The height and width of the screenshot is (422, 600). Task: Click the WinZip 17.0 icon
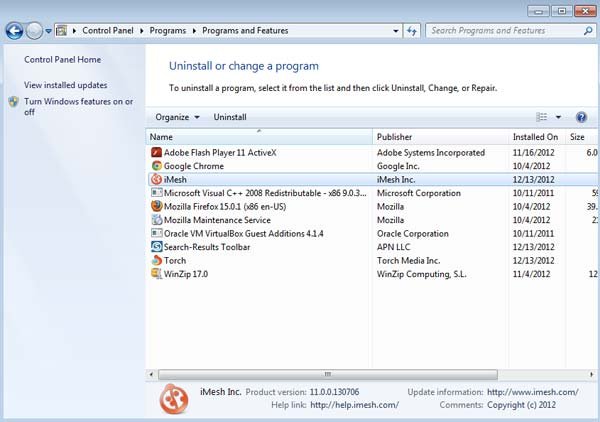tap(156, 274)
